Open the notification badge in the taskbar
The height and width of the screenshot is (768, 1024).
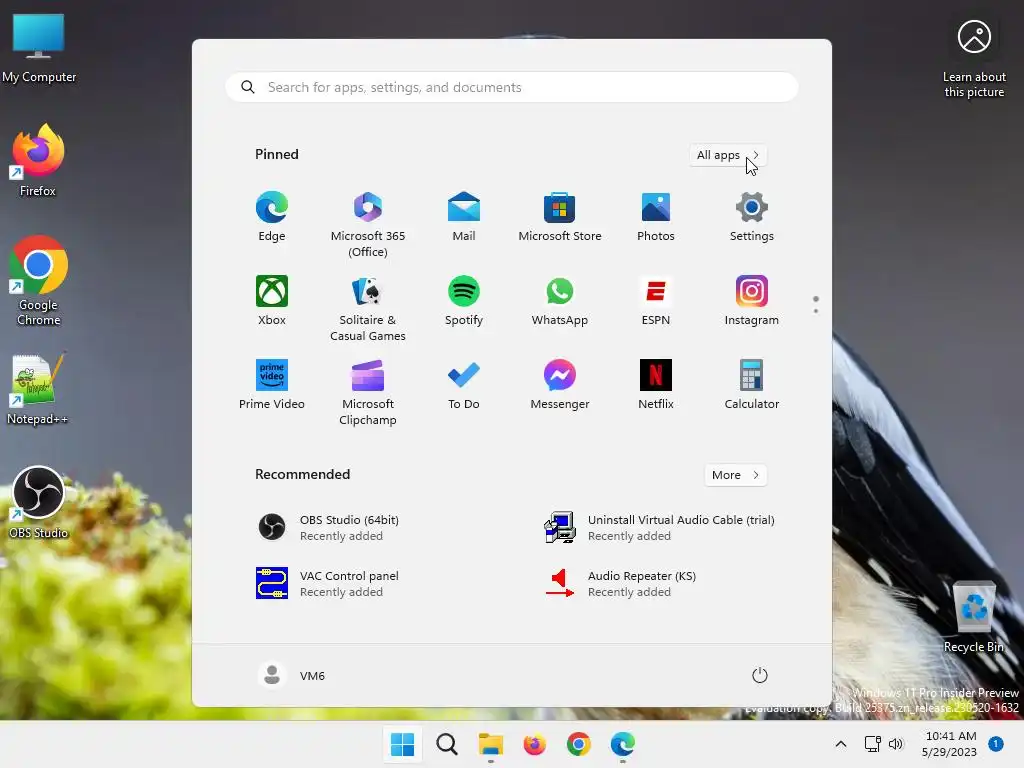(996, 744)
